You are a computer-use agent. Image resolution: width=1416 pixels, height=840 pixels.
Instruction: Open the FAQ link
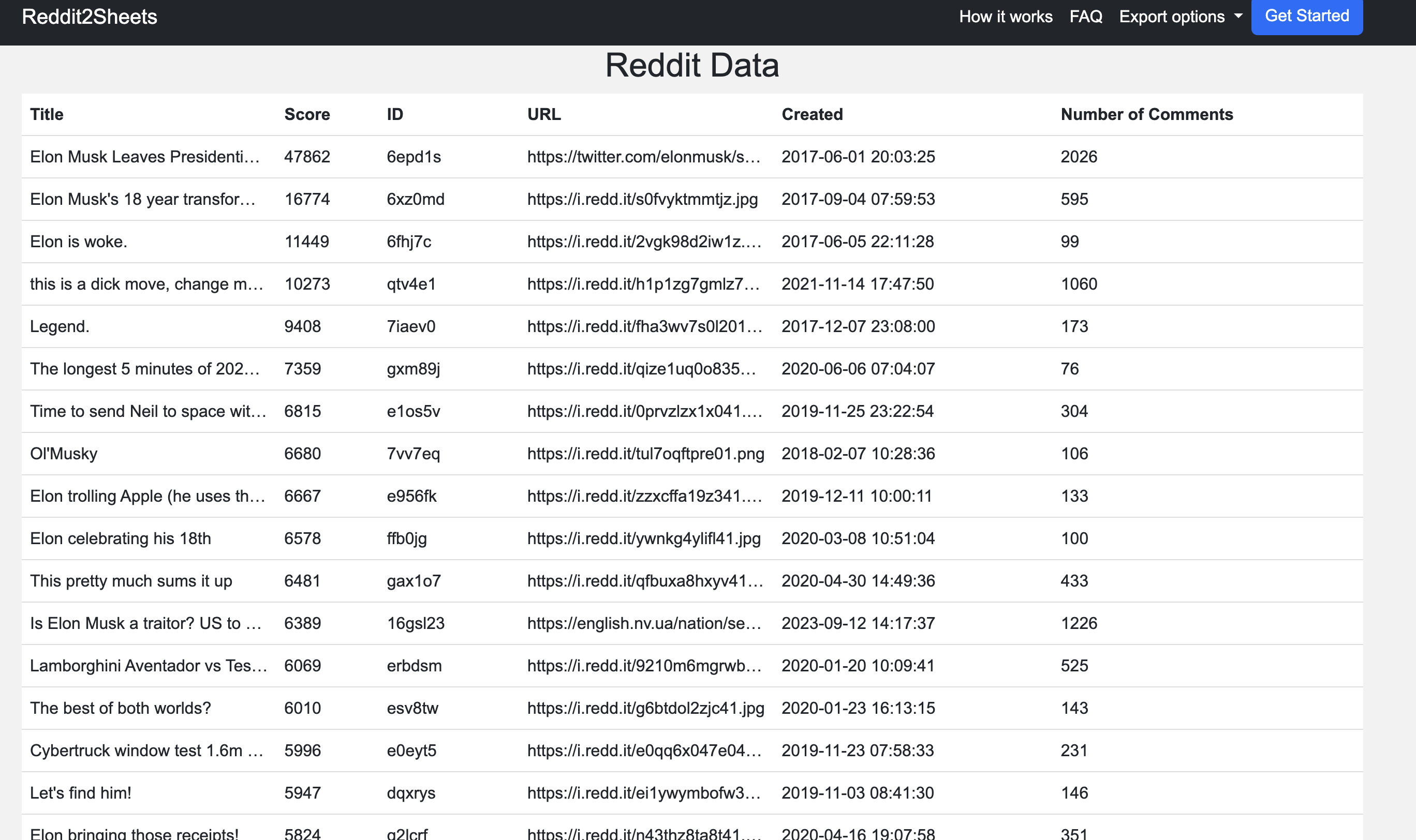1086,17
